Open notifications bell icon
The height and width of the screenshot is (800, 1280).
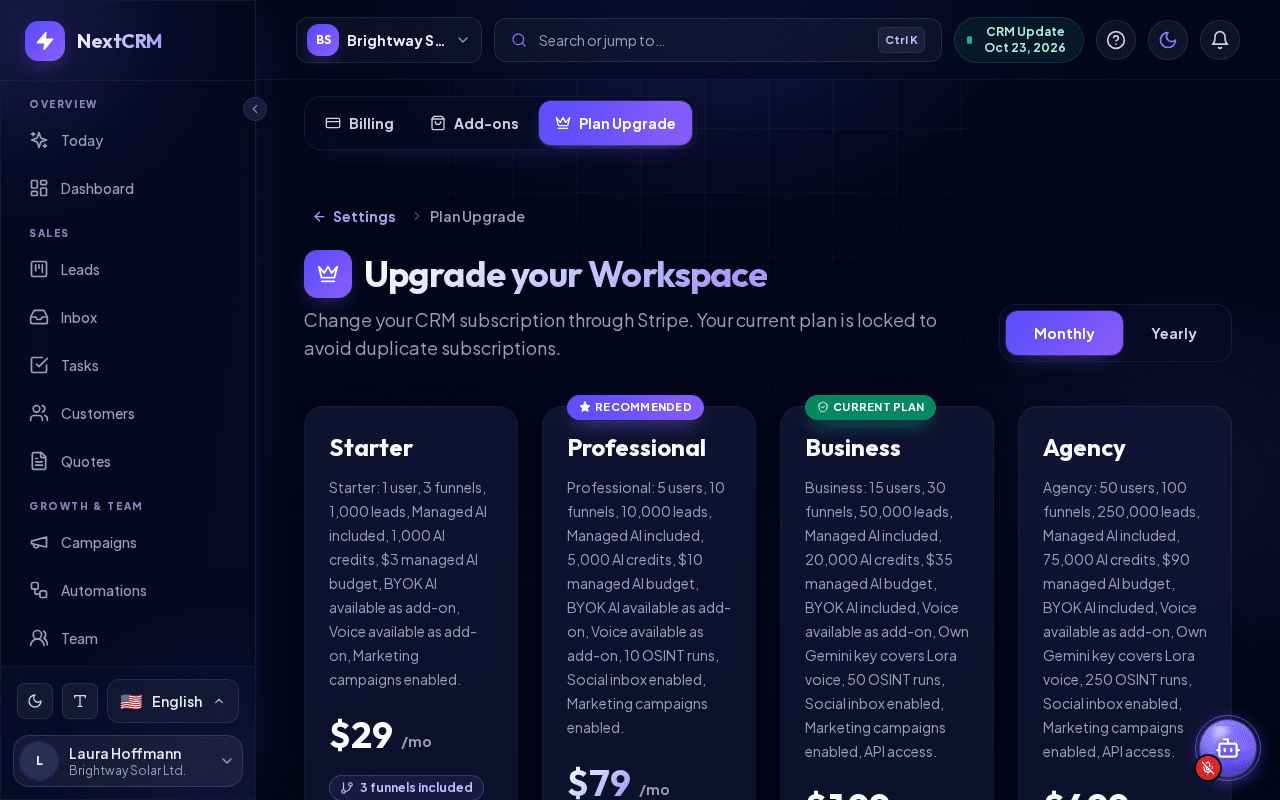tap(1220, 40)
